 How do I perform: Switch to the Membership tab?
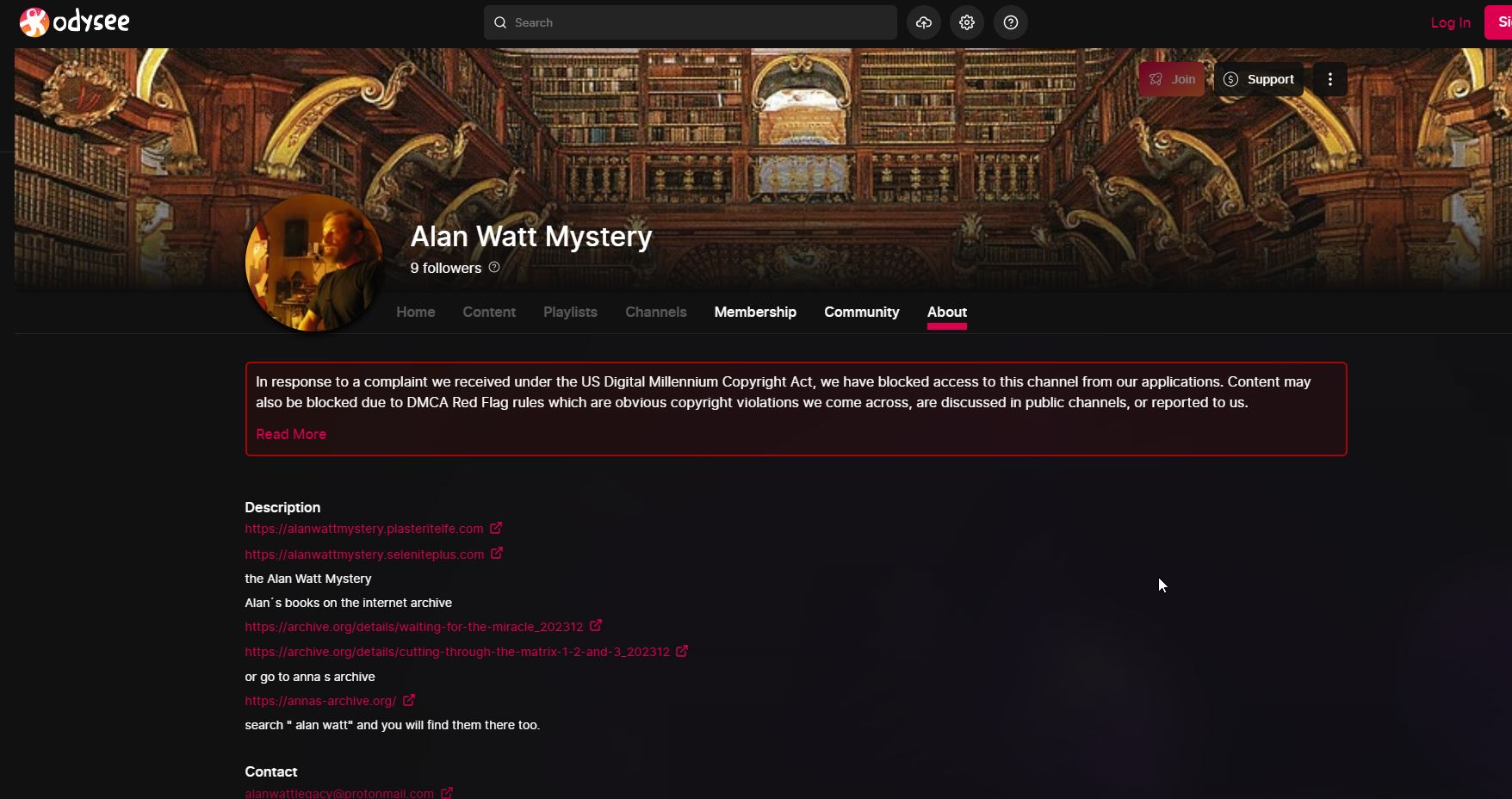click(x=755, y=312)
